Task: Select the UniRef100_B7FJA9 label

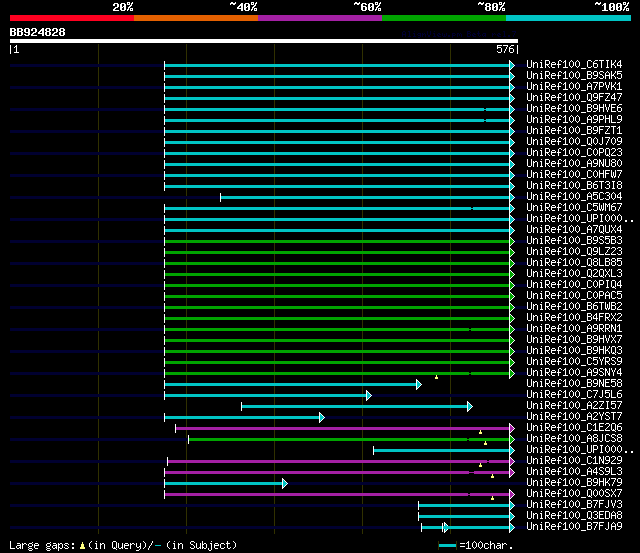Action: point(574,527)
